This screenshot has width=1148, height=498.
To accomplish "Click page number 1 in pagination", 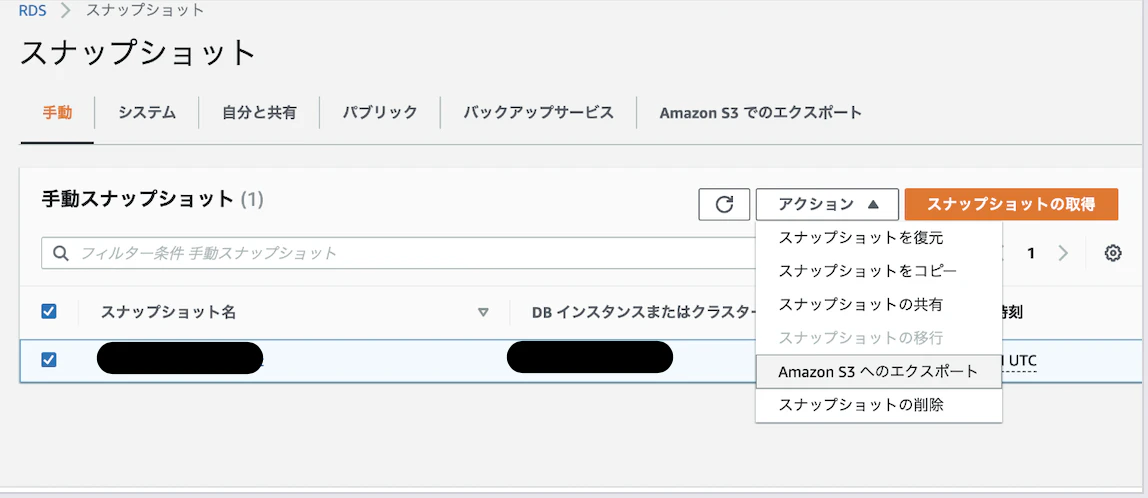I will click(1030, 253).
